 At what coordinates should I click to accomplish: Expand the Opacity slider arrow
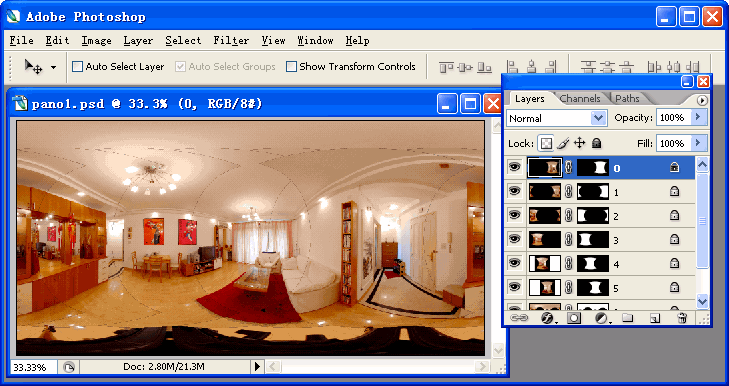[x=698, y=118]
